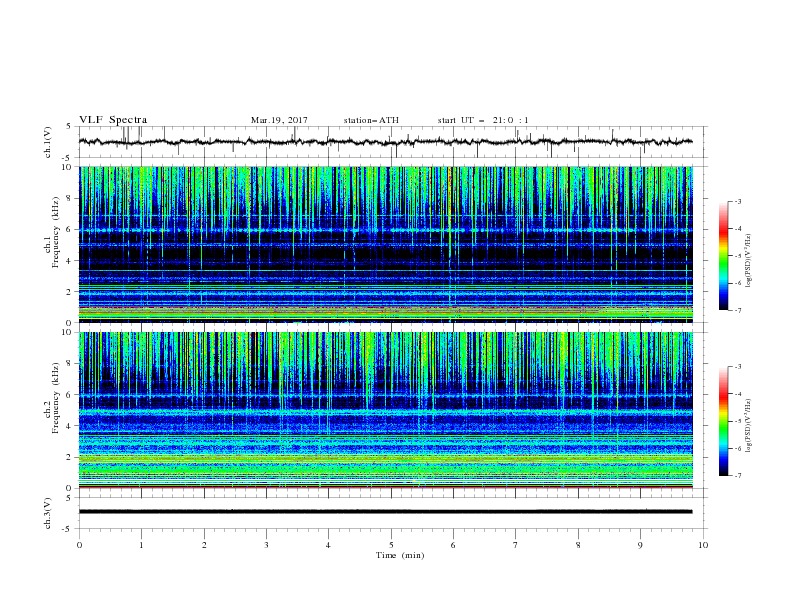Click time-axis tick label "5"
The width and height of the screenshot is (792, 612).
tap(391, 545)
